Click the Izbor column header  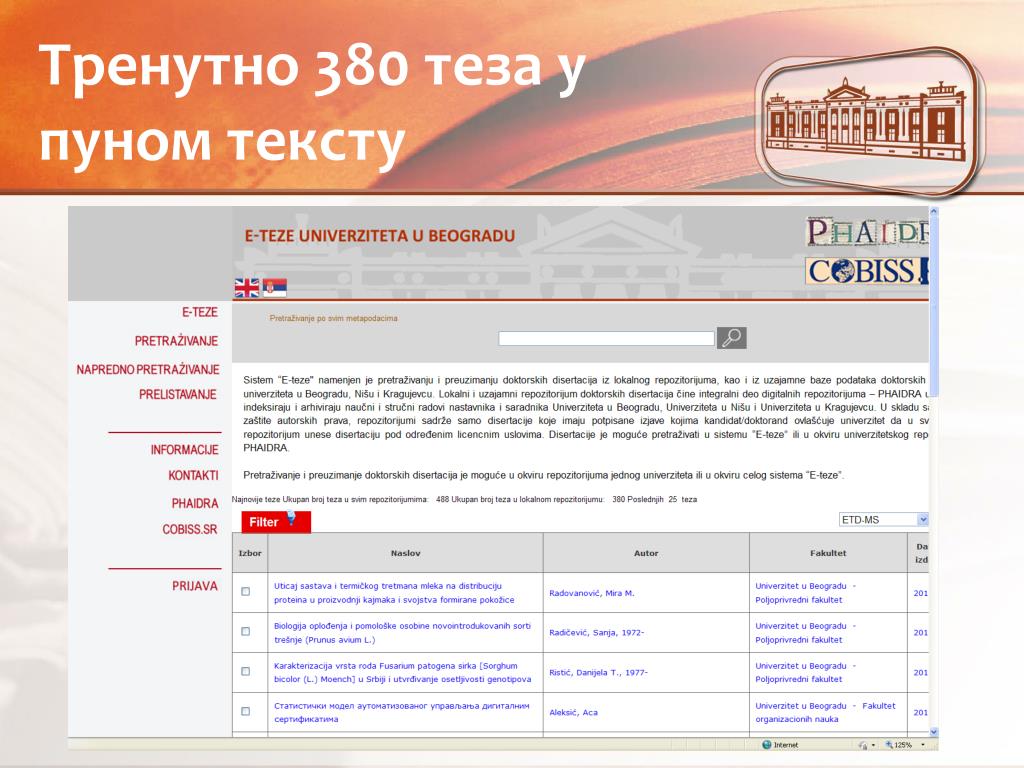(250, 553)
